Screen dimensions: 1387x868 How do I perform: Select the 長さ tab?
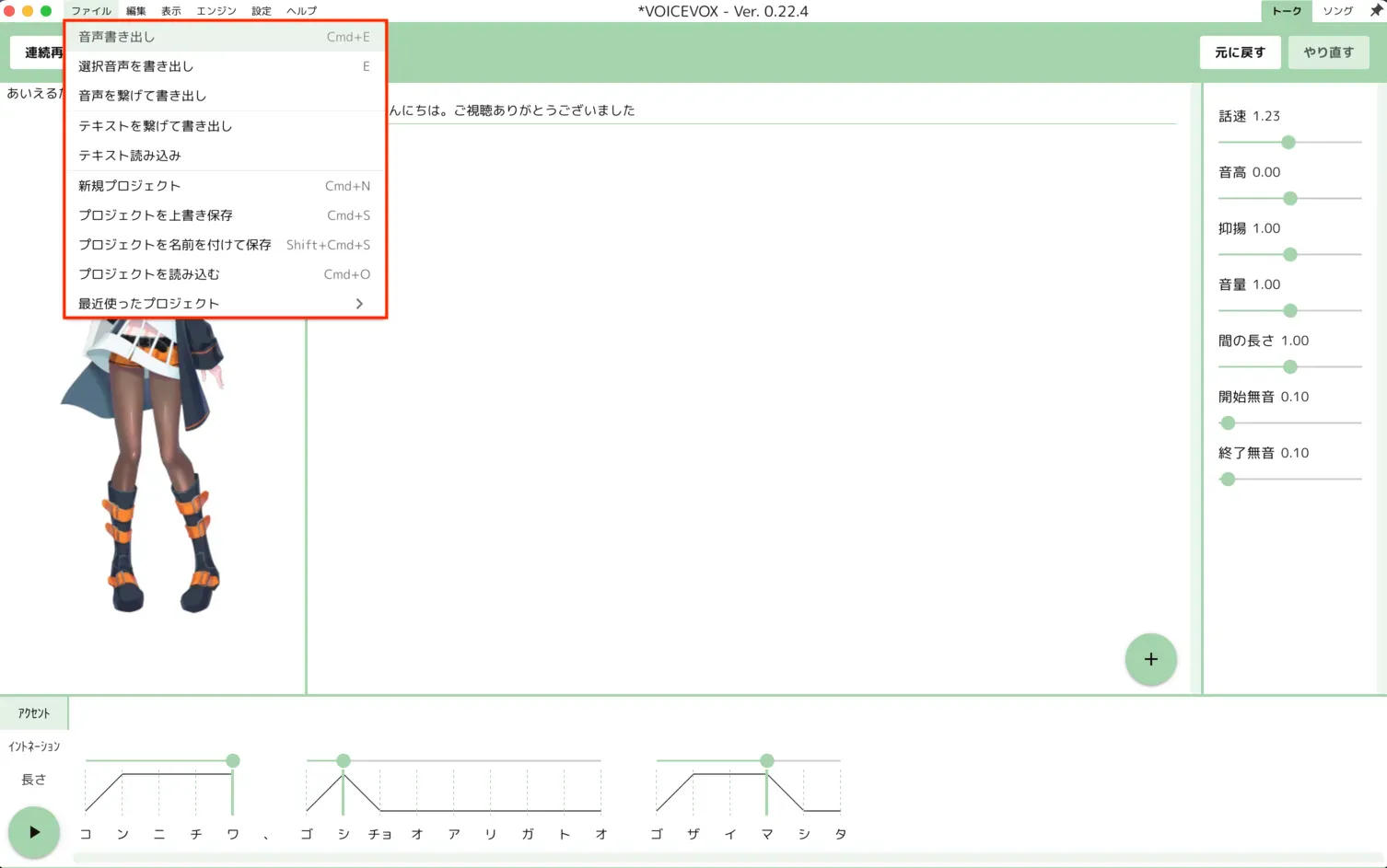pos(34,780)
